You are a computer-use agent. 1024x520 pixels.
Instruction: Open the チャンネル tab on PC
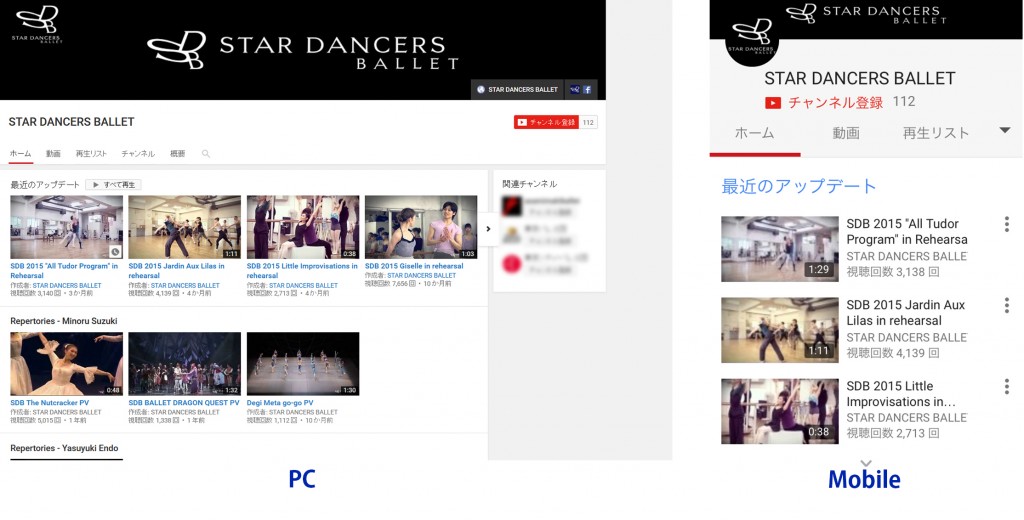pyautogui.click(x=138, y=154)
